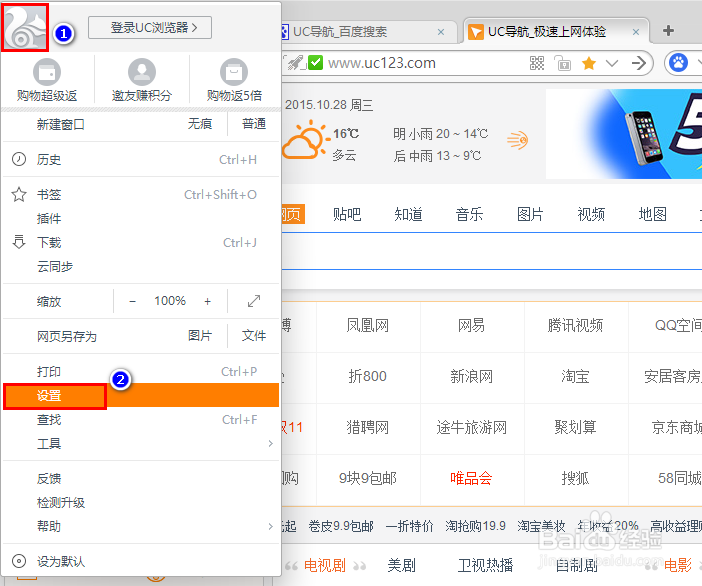Open the 书签 menu entry
This screenshot has height=586, width=702.
pos(141,194)
